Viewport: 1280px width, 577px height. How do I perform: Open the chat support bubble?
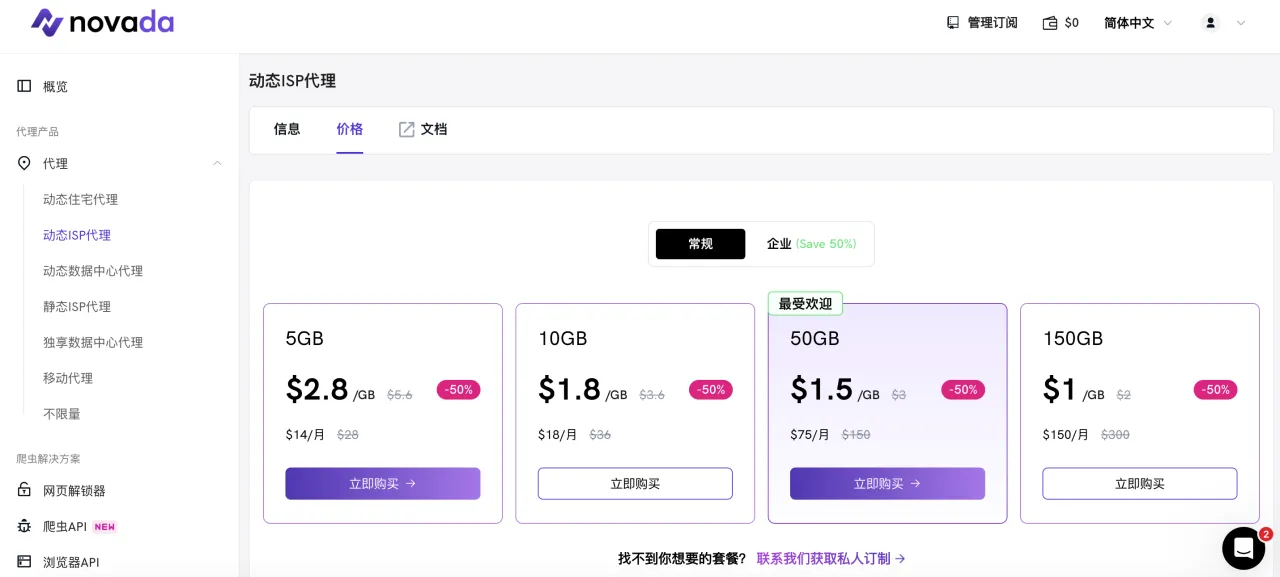coord(1243,548)
